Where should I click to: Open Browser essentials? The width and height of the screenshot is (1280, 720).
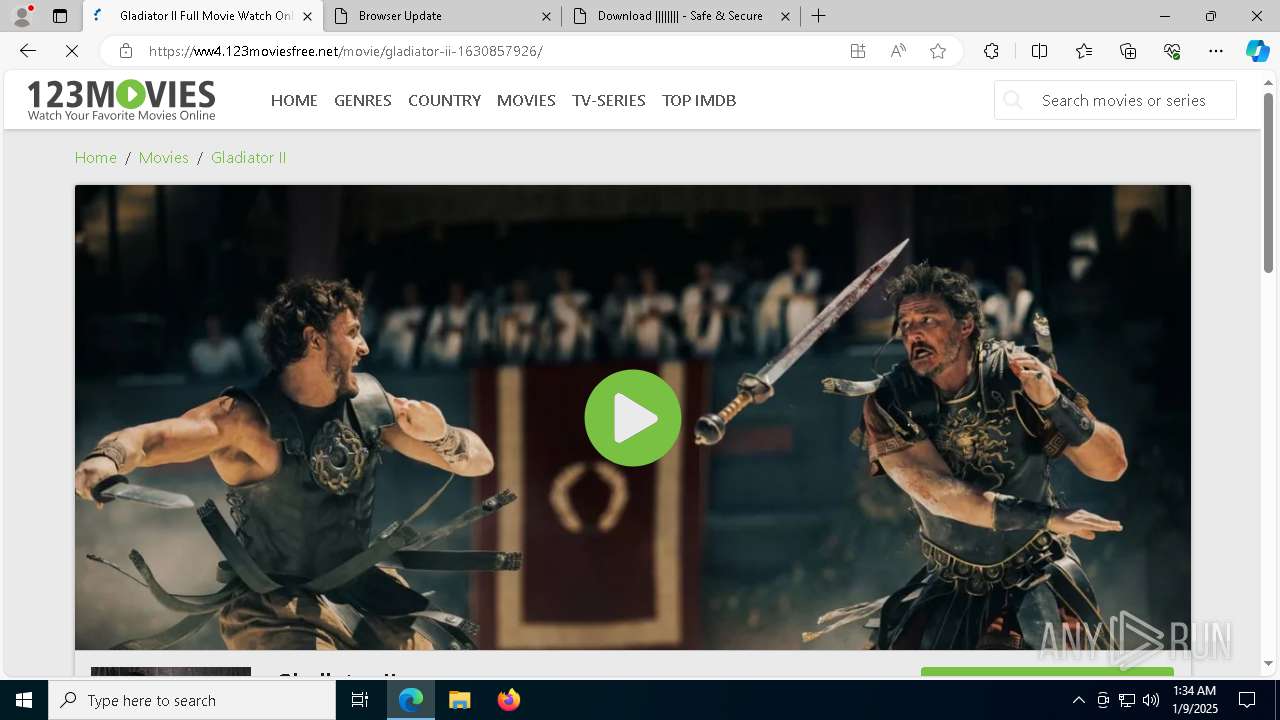coord(1172,51)
